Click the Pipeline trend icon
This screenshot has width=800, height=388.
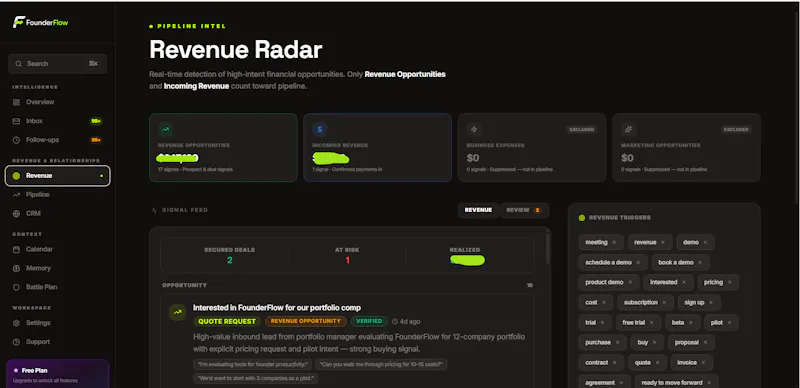tap(16, 195)
